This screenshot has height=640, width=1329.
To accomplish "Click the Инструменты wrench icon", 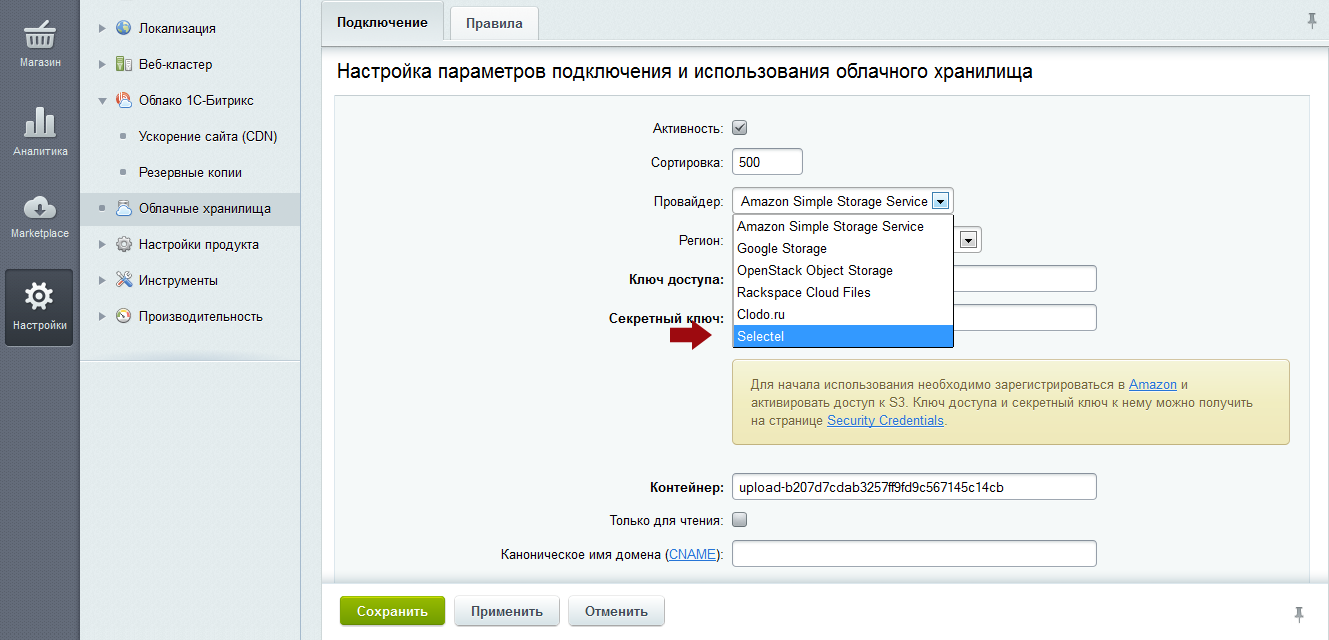I will pos(124,280).
